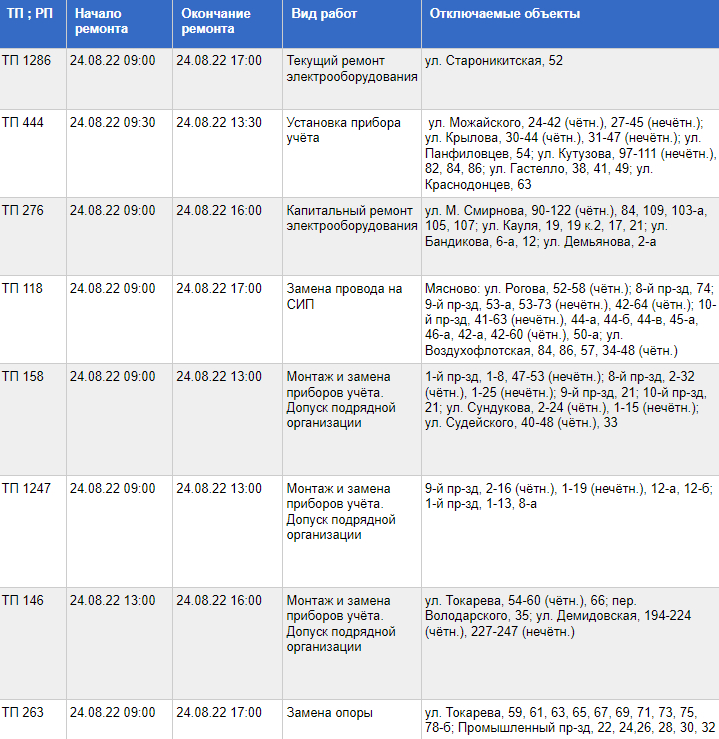Viewport: 719px width, 739px height.
Task: Select the "Замена провода на СИП" cell
Action: coord(344,296)
